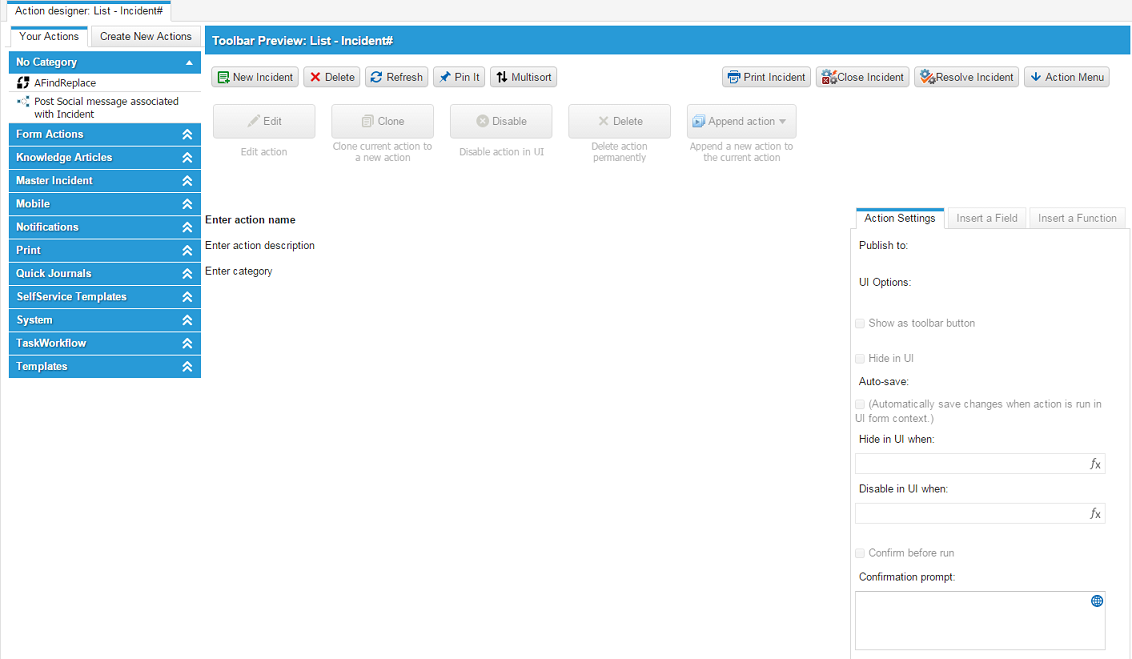Click the Close Incident icon
The width and height of the screenshot is (1132, 659).
pos(828,77)
